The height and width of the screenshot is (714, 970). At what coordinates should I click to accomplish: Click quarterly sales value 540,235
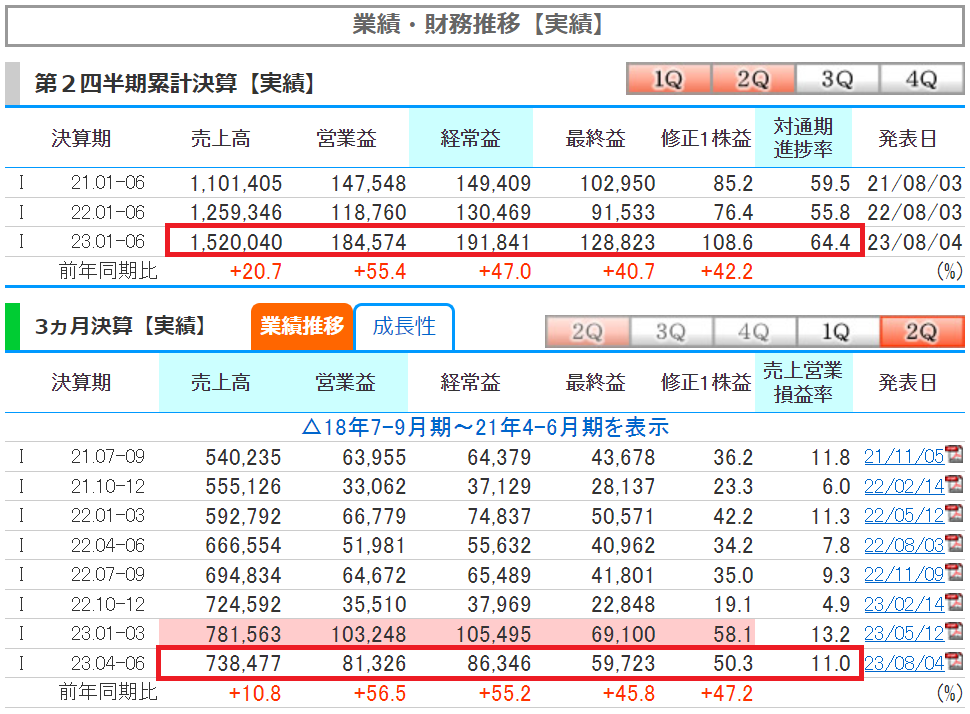(x=243, y=457)
